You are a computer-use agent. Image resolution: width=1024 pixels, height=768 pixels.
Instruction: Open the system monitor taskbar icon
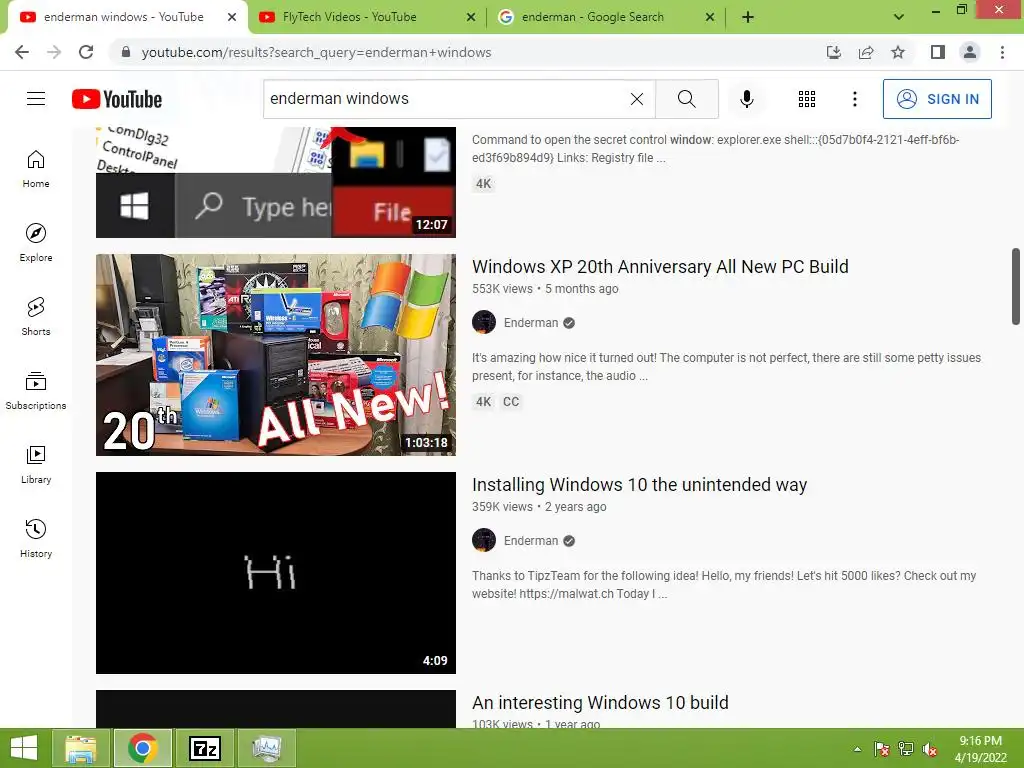click(x=266, y=748)
